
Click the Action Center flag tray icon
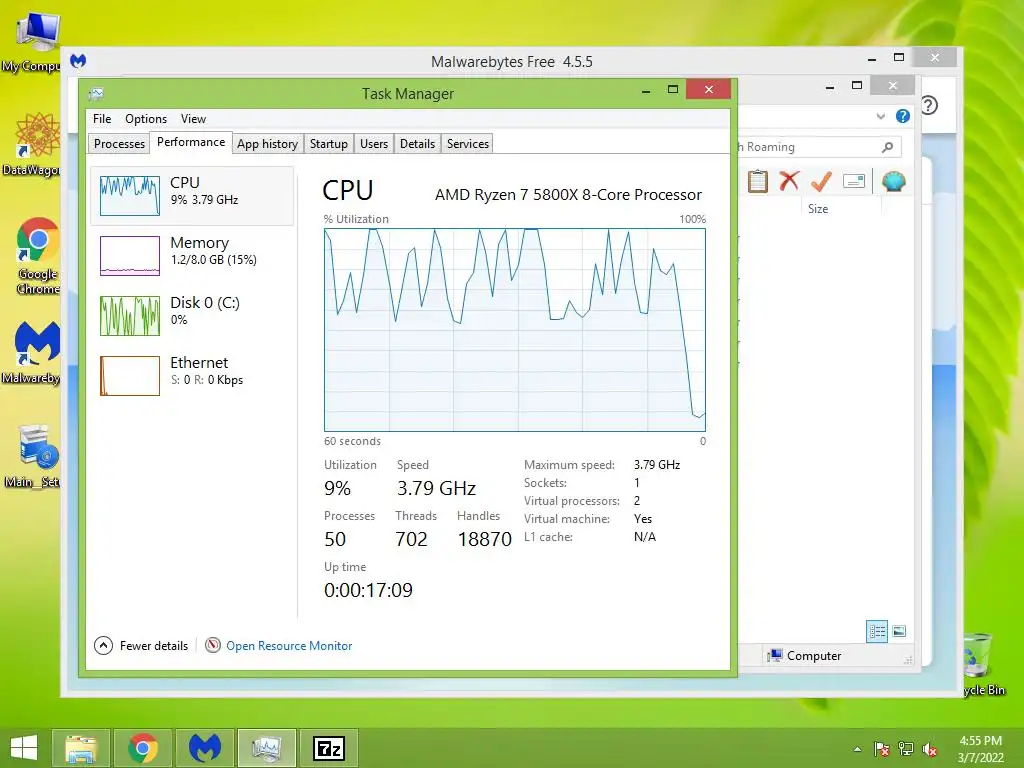pyautogui.click(x=881, y=749)
